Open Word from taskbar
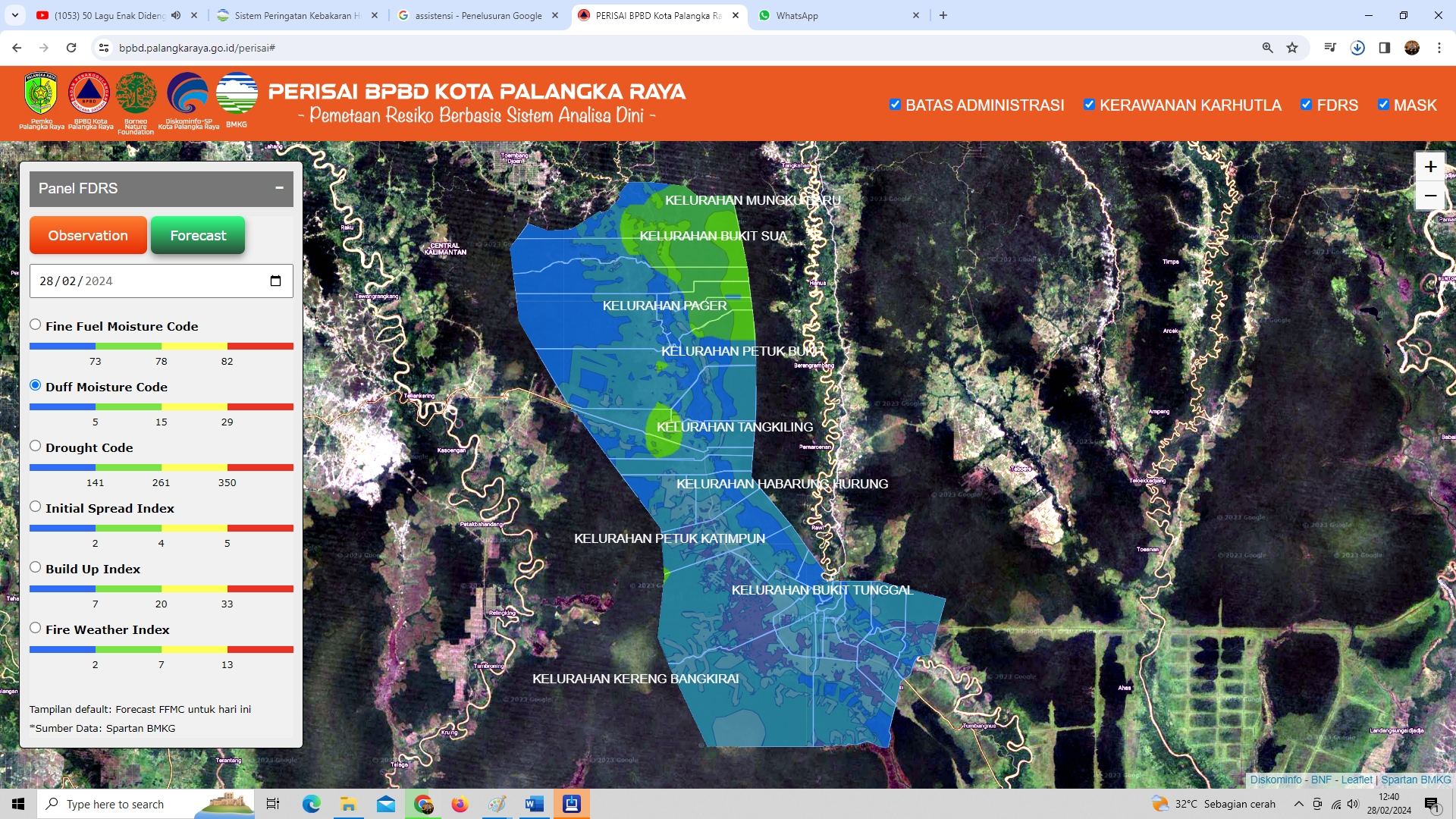This screenshot has height=819, width=1456. (535, 804)
